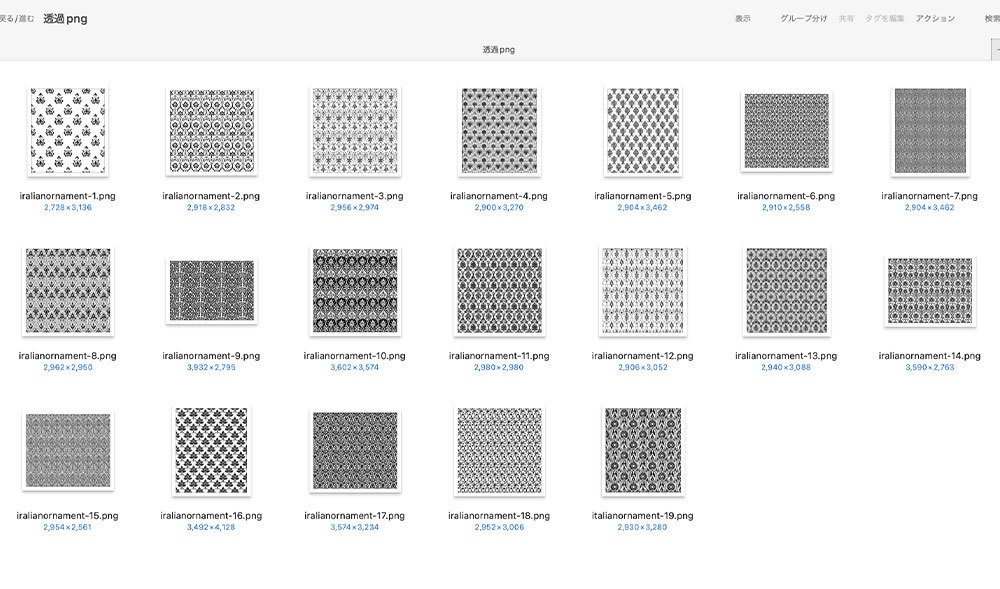Click the file name iralianornament-13.png
This screenshot has height=589, width=1000.
(x=786, y=356)
